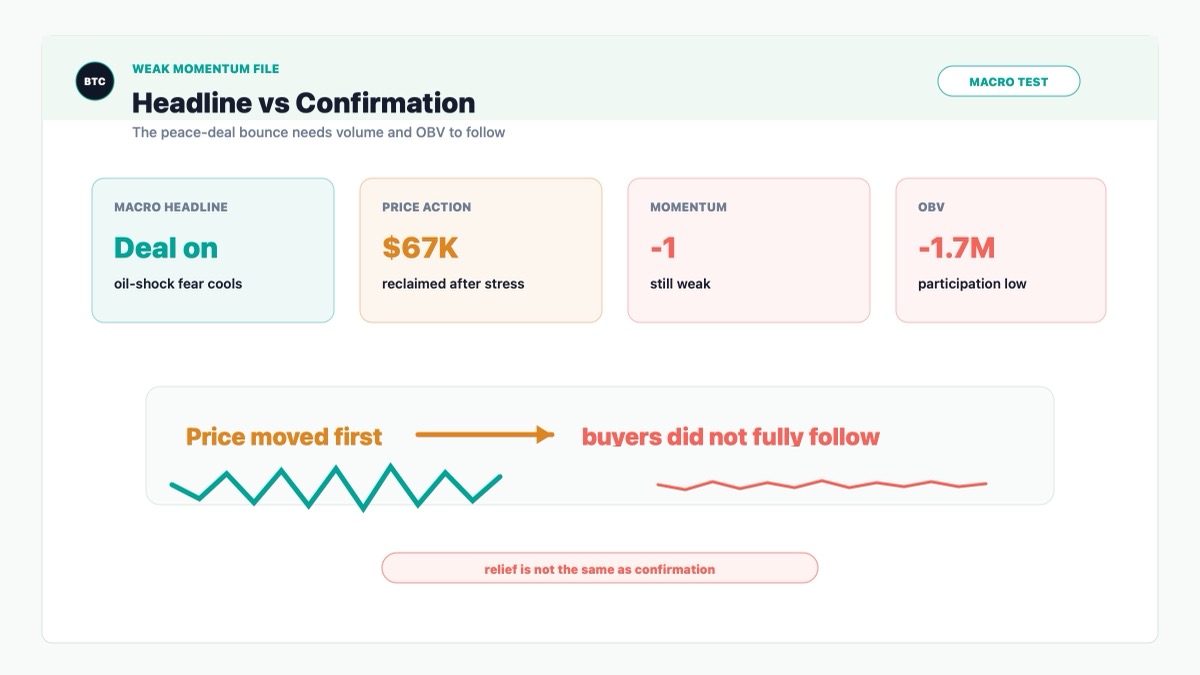Click the 'Headline vs Confirmation' title

tap(303, 103)
